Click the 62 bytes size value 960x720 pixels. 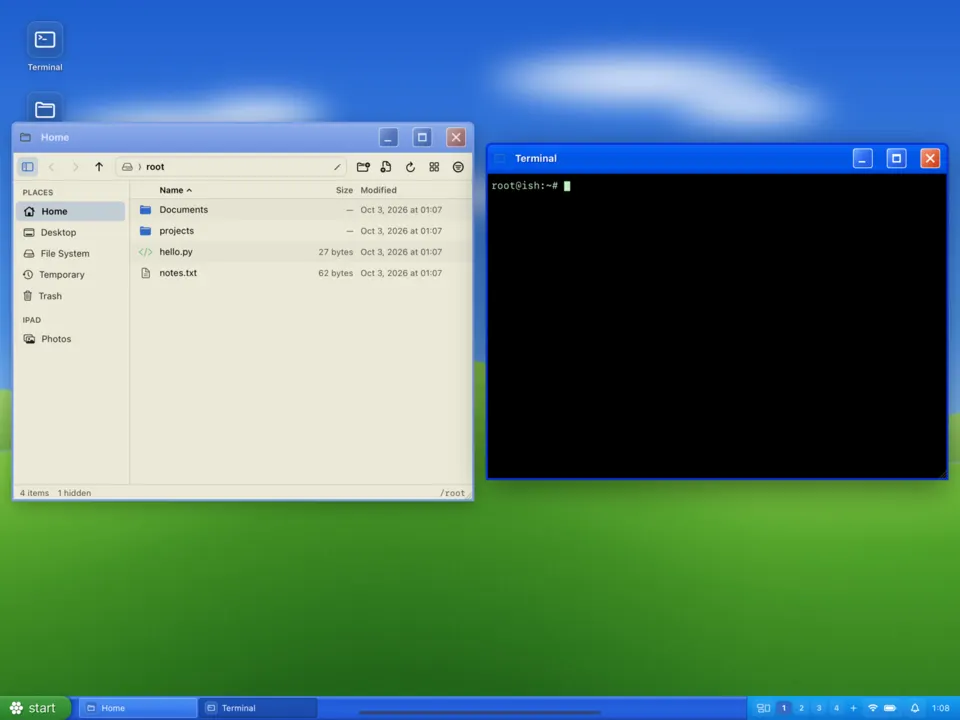(336, 273)
